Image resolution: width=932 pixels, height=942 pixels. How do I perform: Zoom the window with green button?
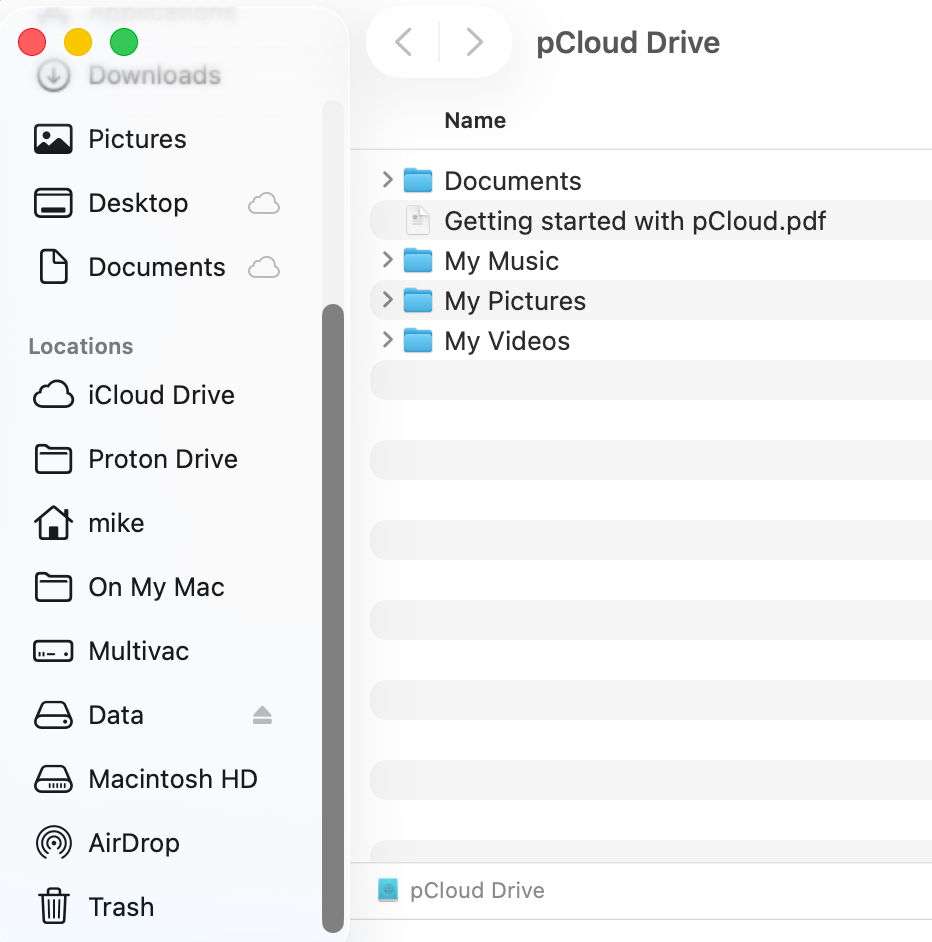[x=124, y=42]
